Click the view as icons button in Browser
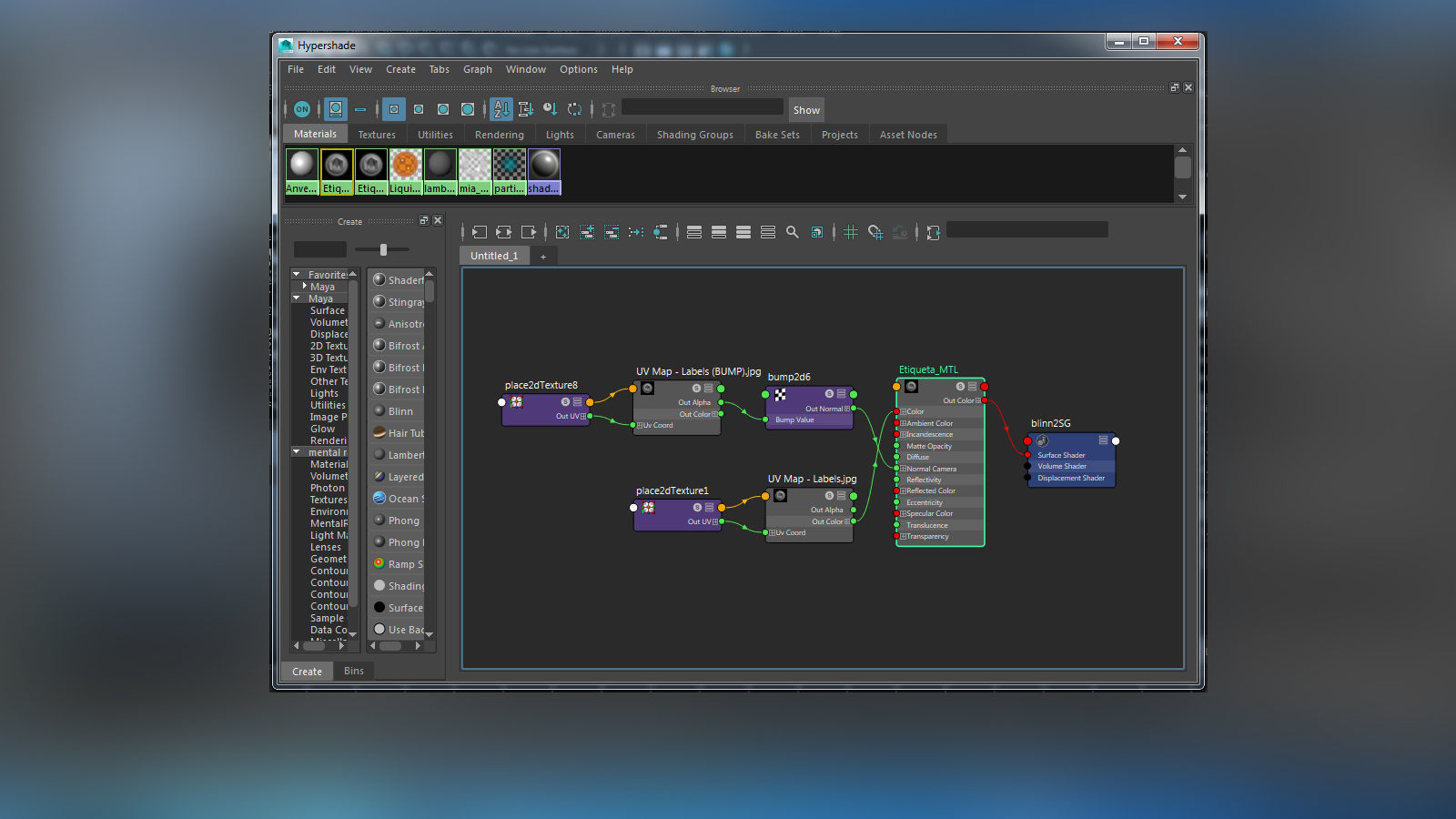Viewport: 1456px width, 819px height. pyautogui.click(x=336, y=109)
